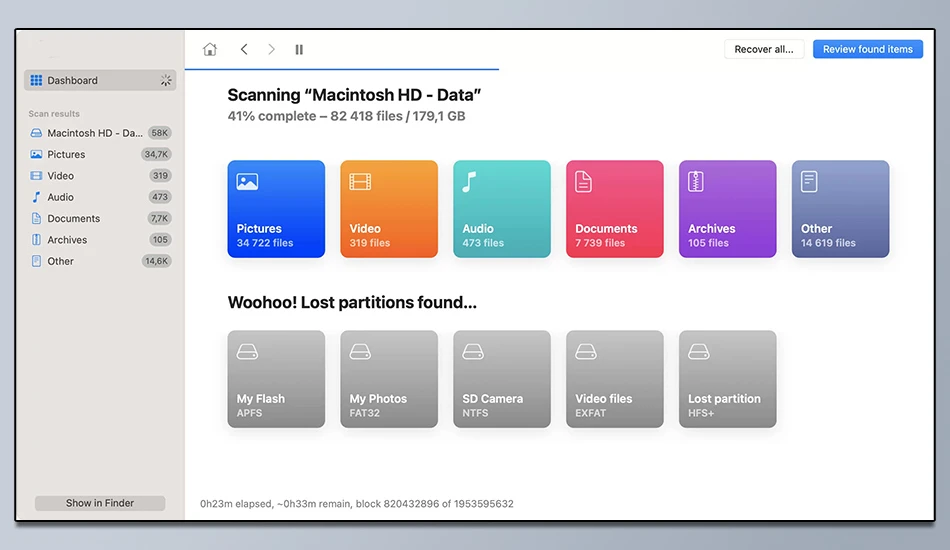The width and height of the screenshot is (950, 550).
Task: Open the blue Pictures card
Action: pyautogui.click(x=276, y=209)
